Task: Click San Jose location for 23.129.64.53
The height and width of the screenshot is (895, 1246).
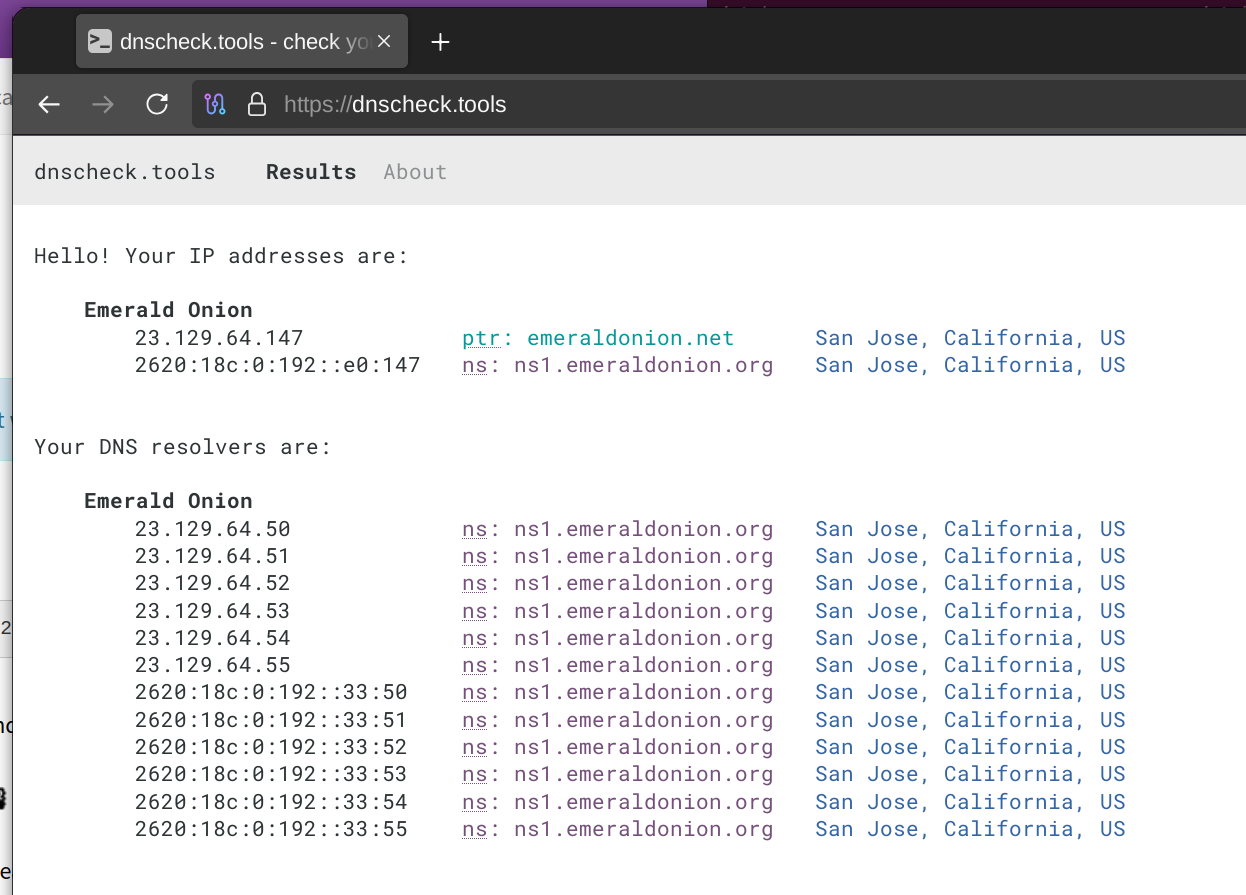Action: click(x=970, y=611)
